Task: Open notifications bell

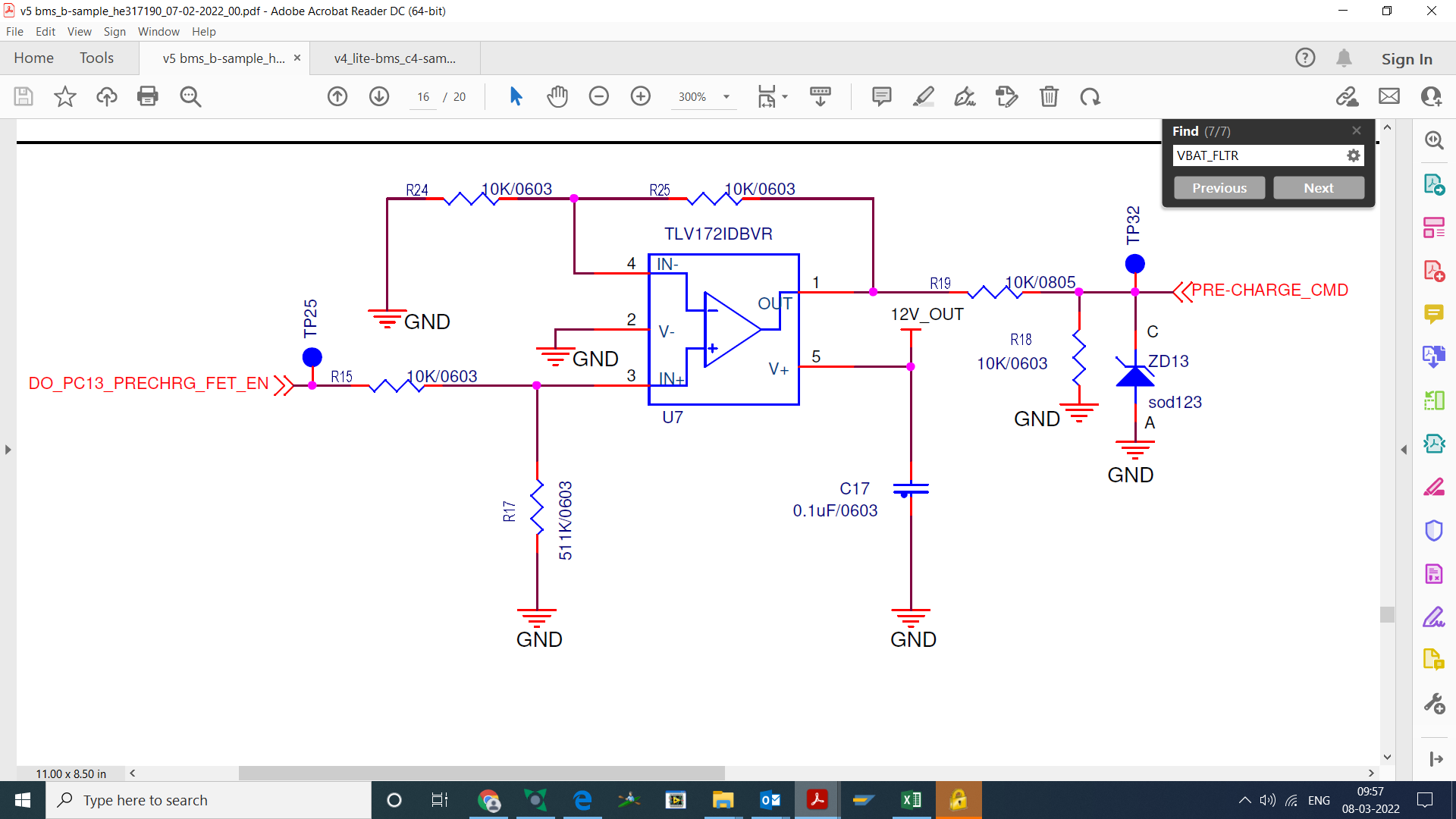Action: point(1345,58)
